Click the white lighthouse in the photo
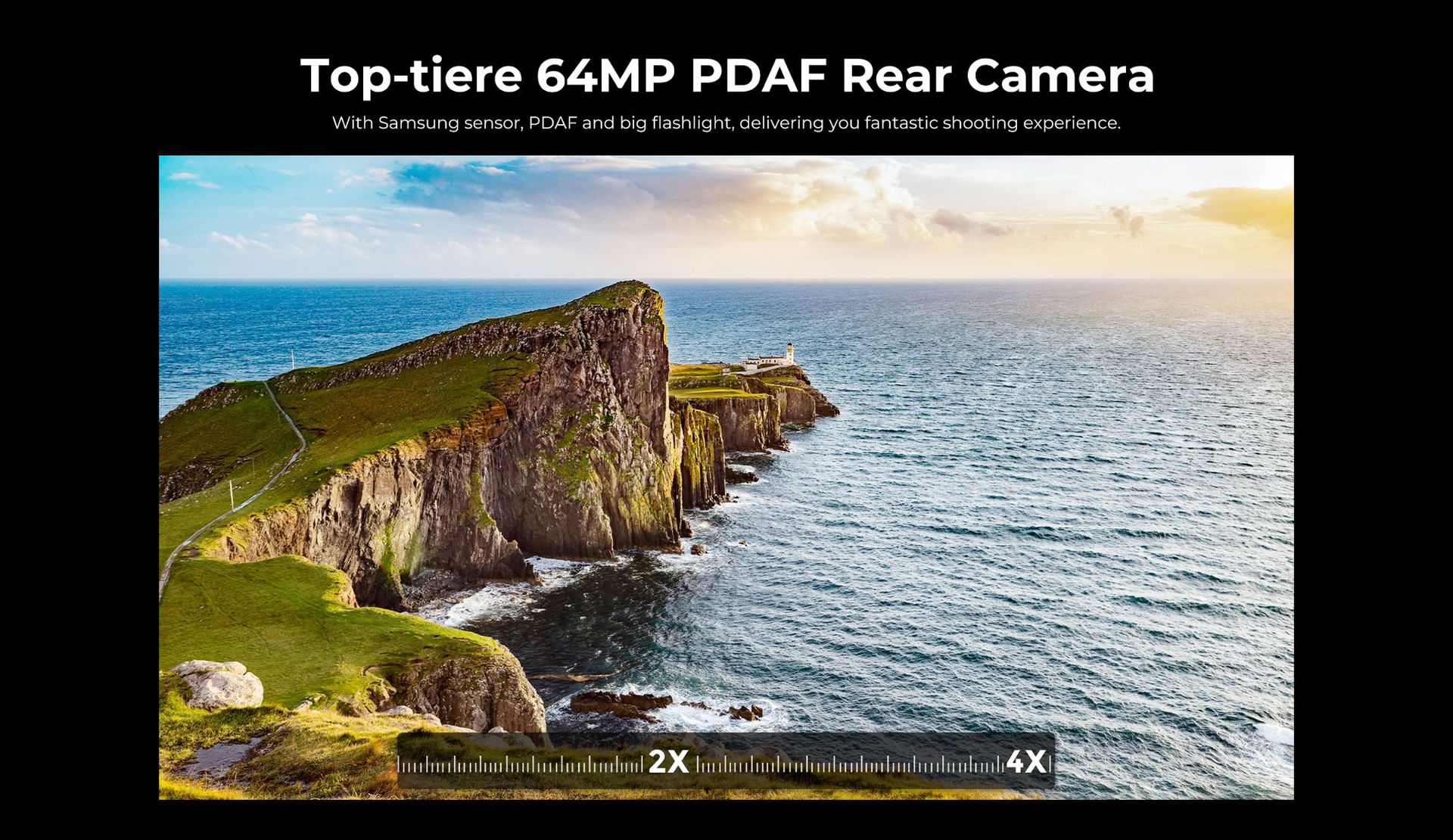Viewport: 1453px width, 840px height. coord(789,353)
